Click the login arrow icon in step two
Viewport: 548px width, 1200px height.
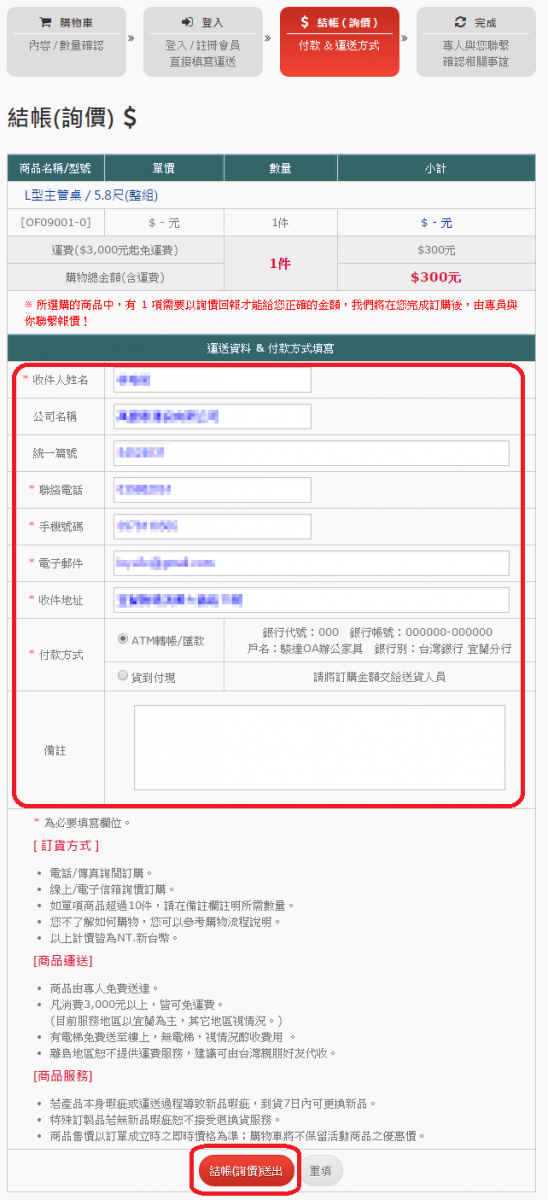187,21
